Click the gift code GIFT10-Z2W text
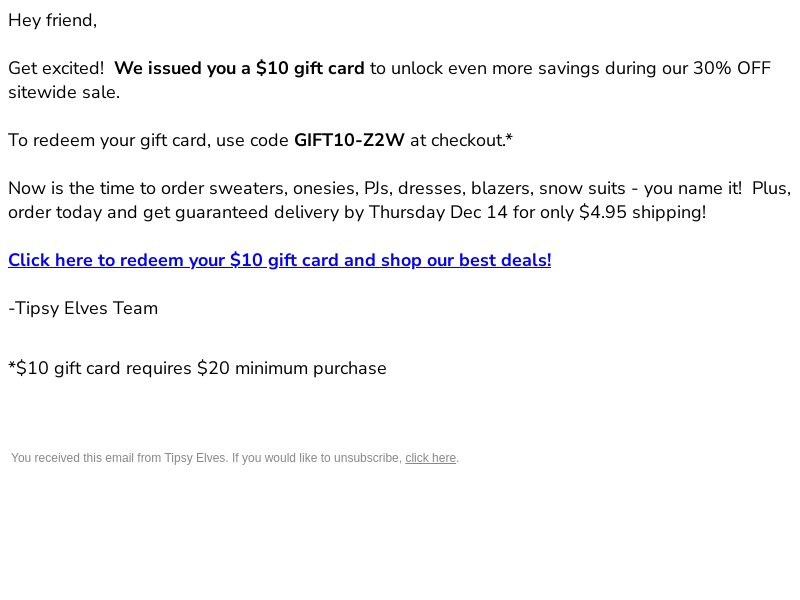The width and height of the screenshot is (800, 600). (x=349, y=140)
